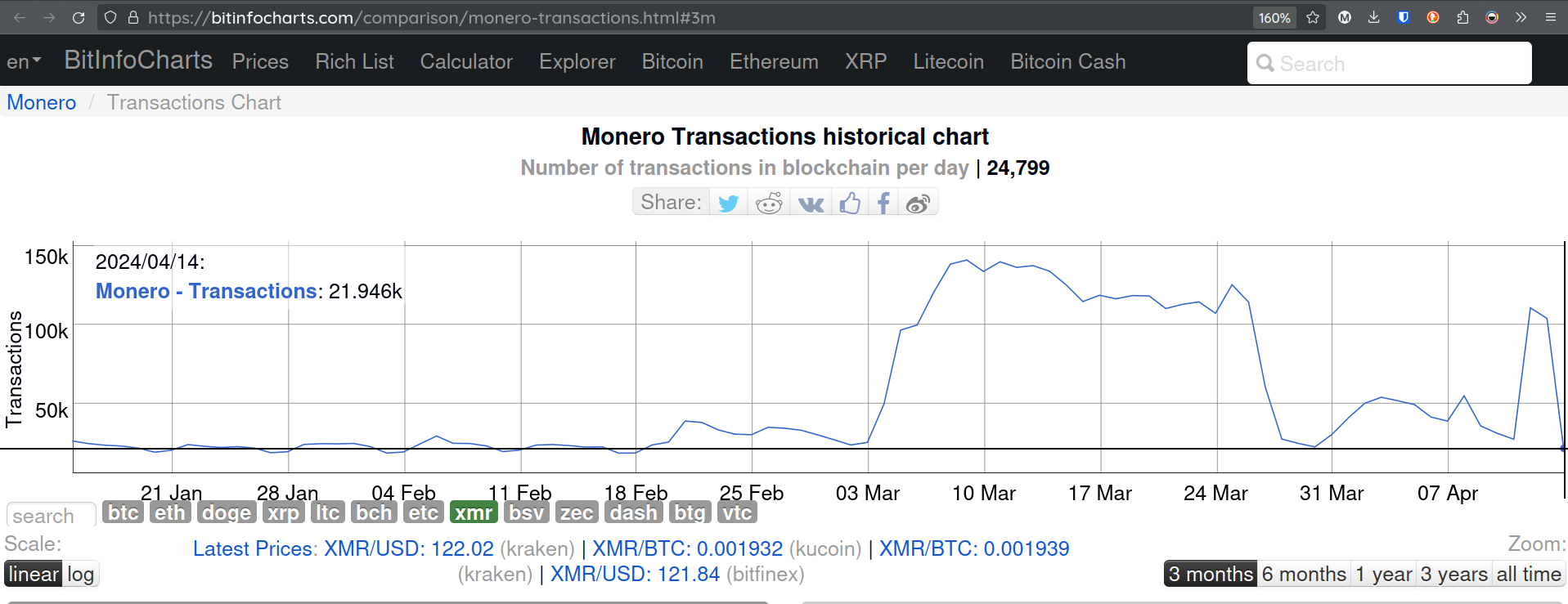This screenshot has width=1568, height=604.
Task: Click the thumbs-up like icon
Action: click(x=850, y=203)
